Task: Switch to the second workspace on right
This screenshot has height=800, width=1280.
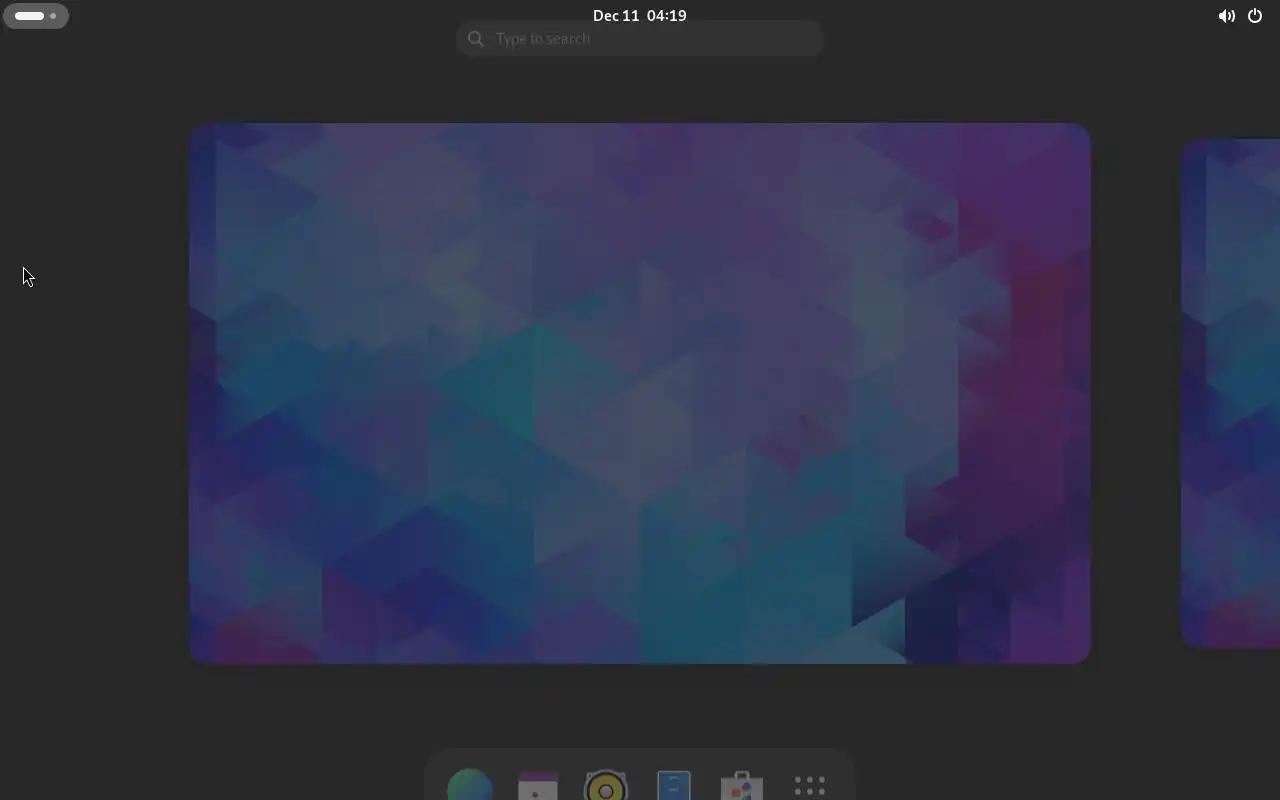Action: (x=1231, y=393)
